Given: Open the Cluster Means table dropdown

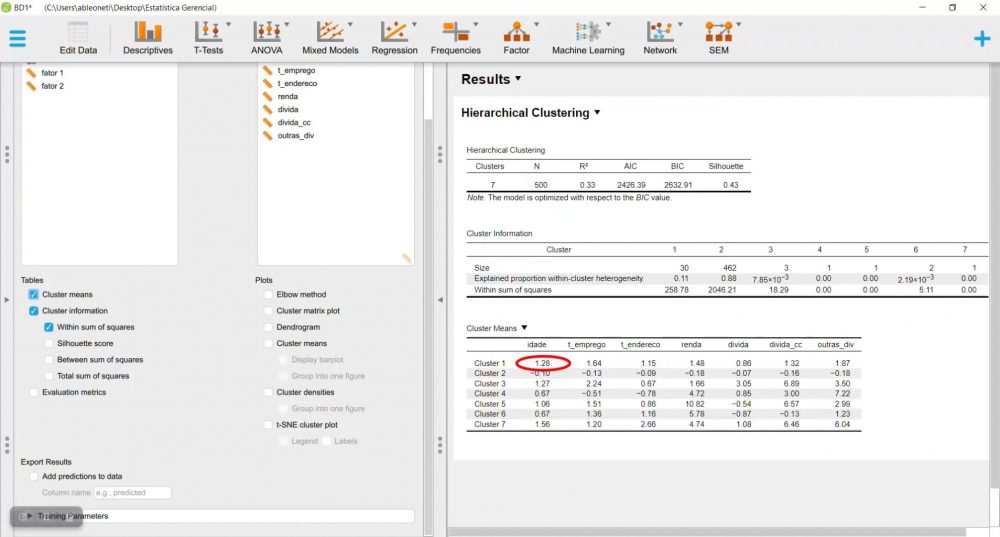Looking at the screenshot, I should click(x=524, y=328).
